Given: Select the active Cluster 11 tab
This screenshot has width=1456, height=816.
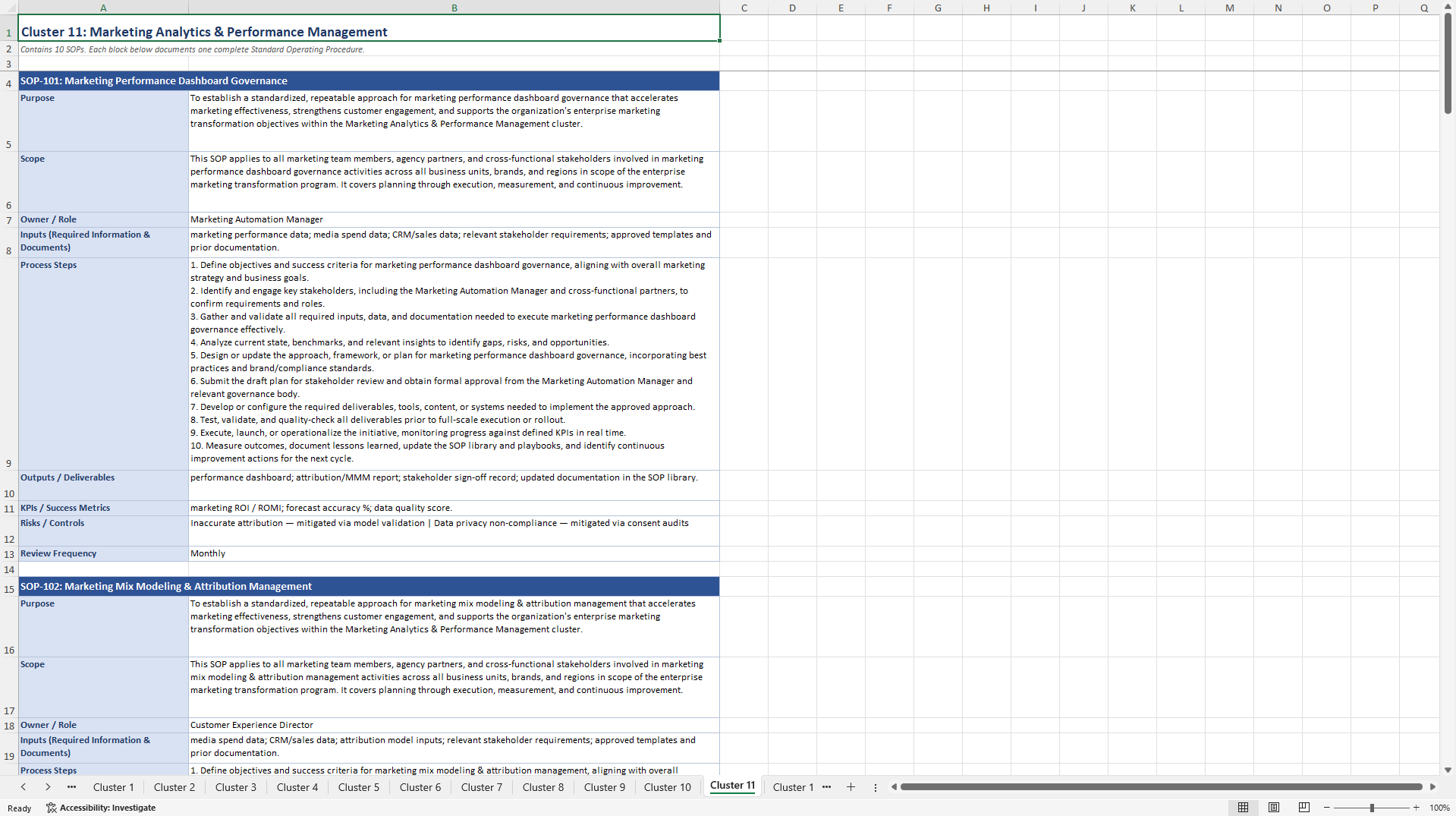Looking at the screenshot, I should point(733,786).
